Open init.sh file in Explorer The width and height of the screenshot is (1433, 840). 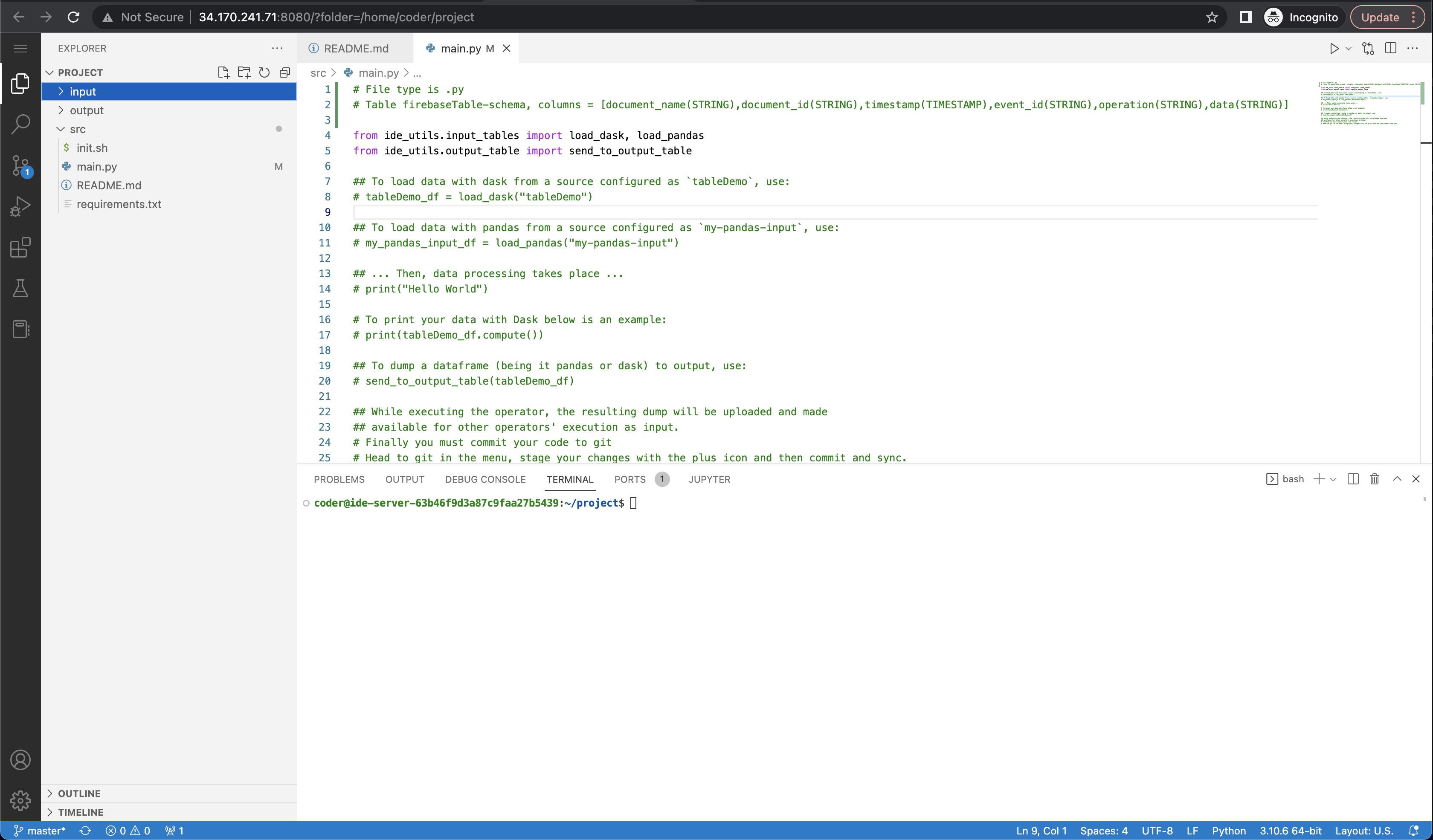(169, 148)
